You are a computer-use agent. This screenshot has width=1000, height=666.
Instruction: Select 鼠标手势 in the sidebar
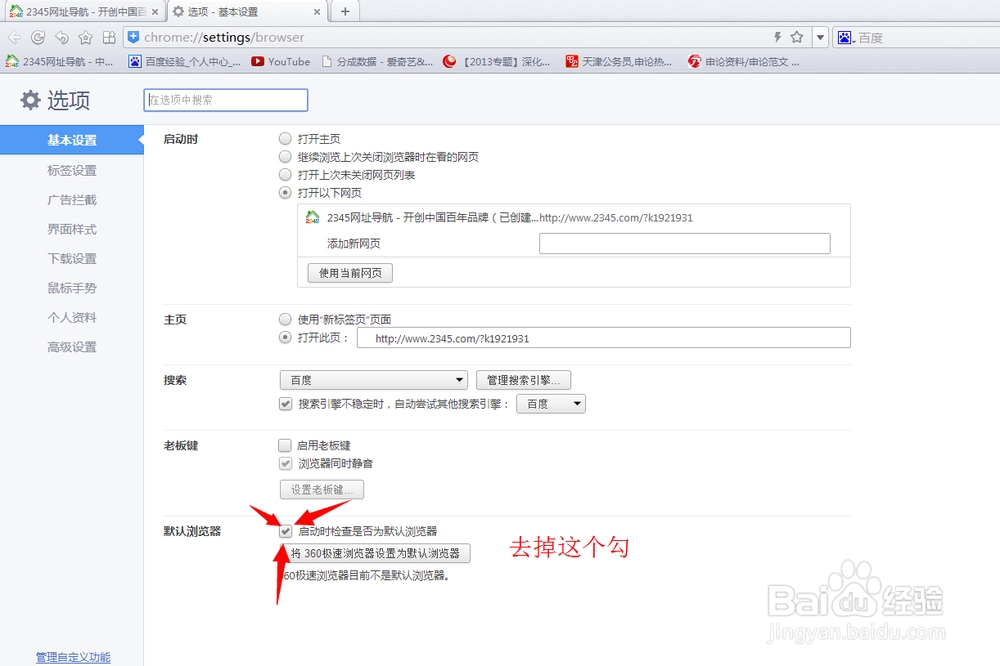point(72,288)
